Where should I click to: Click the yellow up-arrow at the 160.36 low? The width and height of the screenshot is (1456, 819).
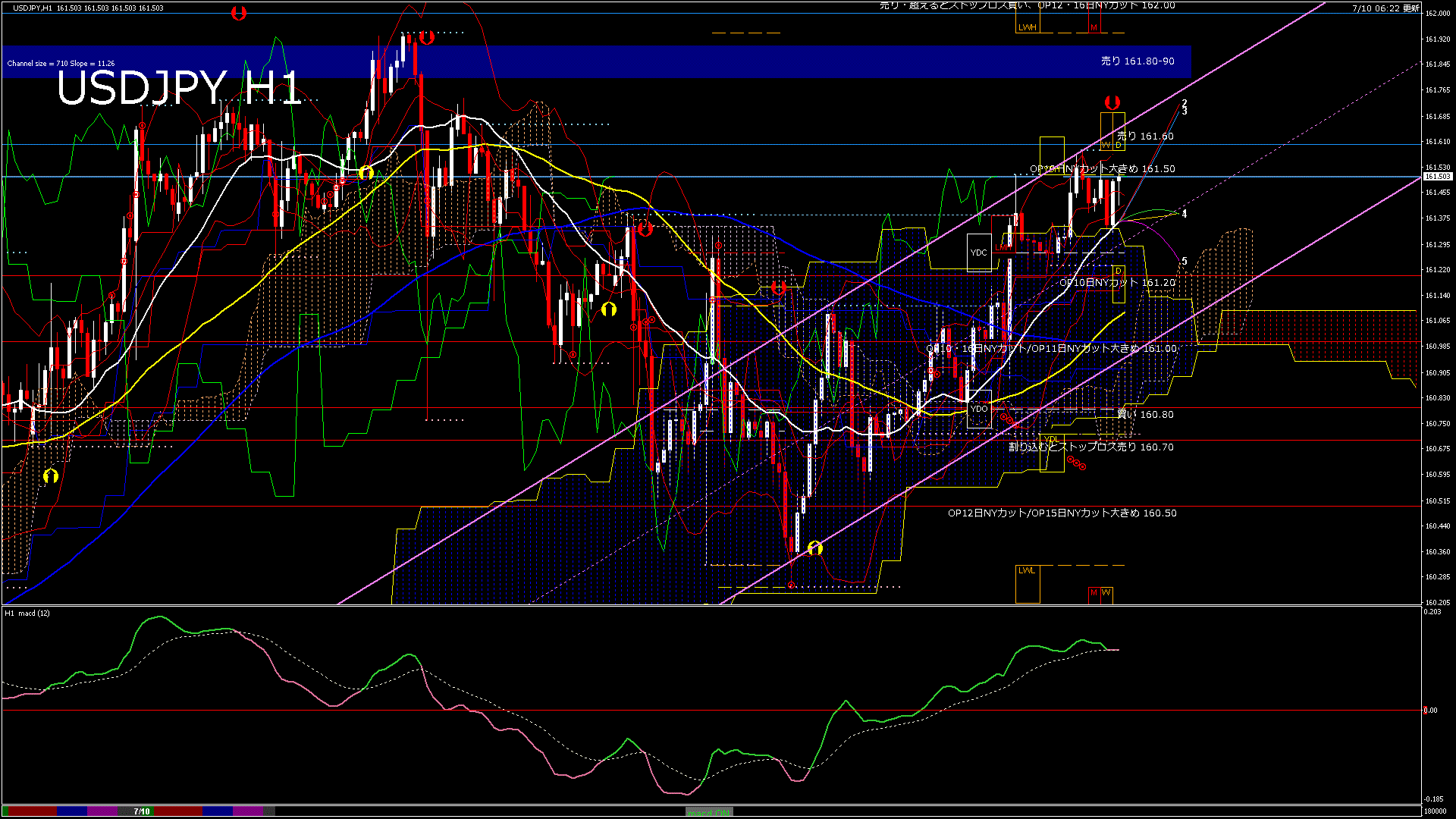click(x=814, y=548)
